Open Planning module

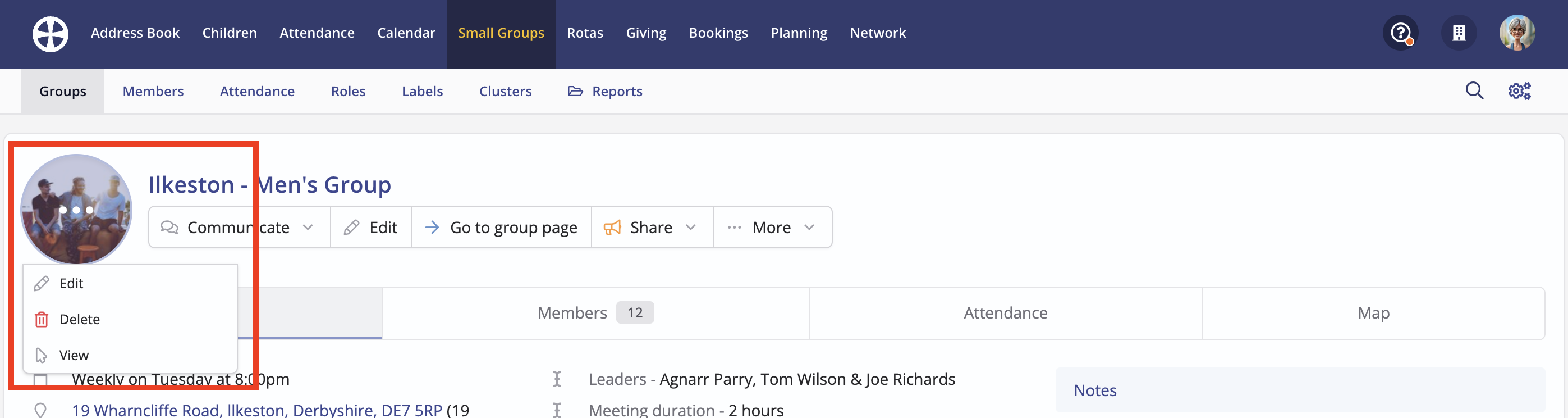799,33
